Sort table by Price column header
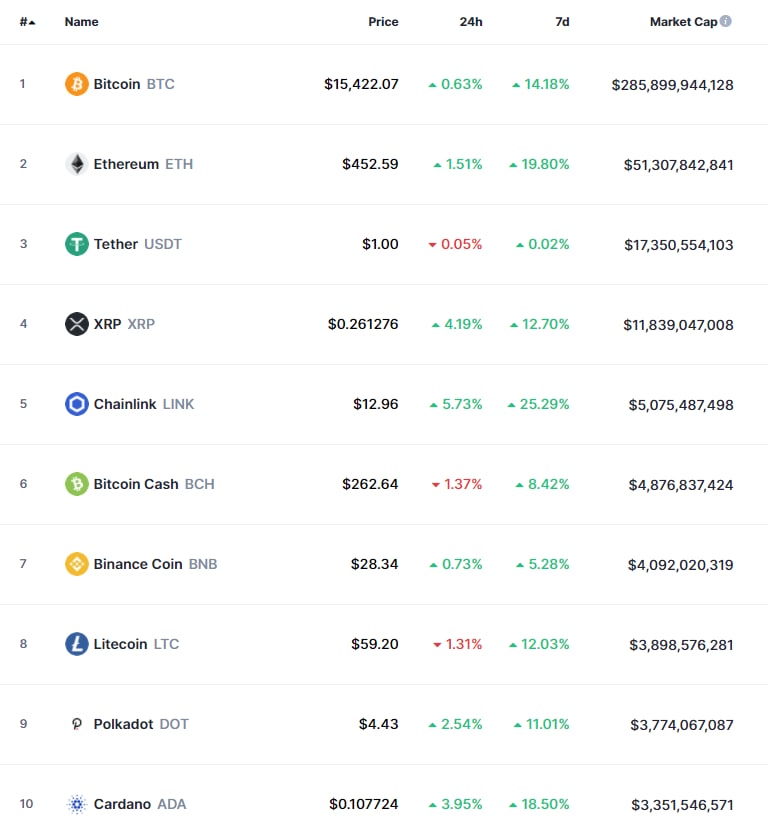The height and width of the screenshot is (839, 768). [x=383, y=22]
